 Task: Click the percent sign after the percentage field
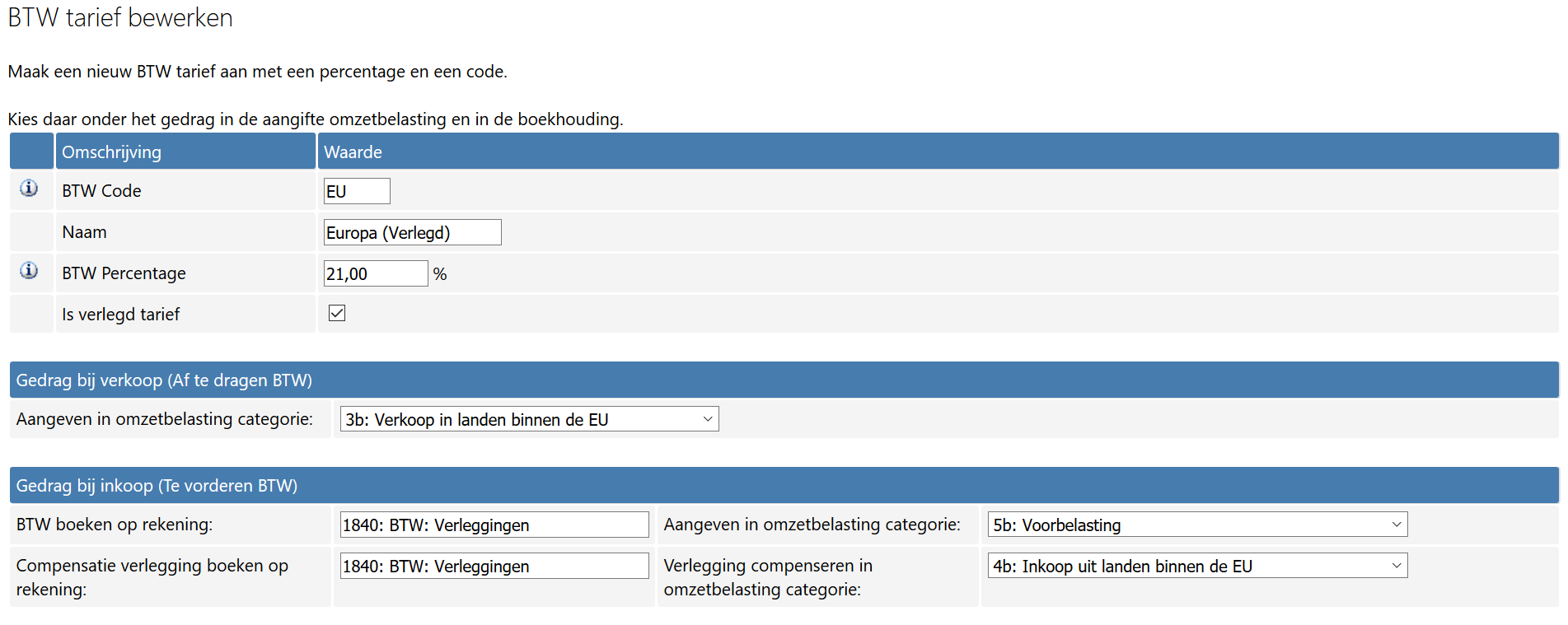440,274
